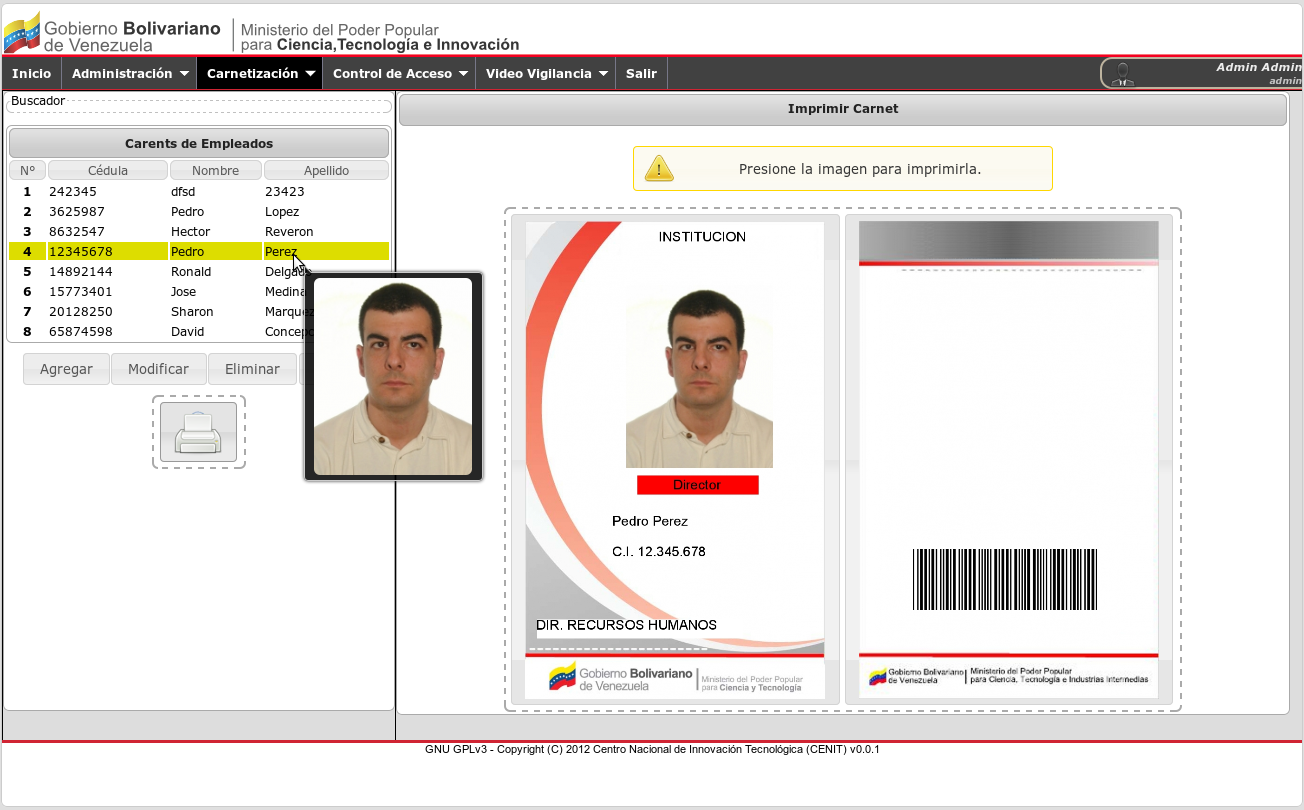Click the Buscador panel label

click(37, 100)
